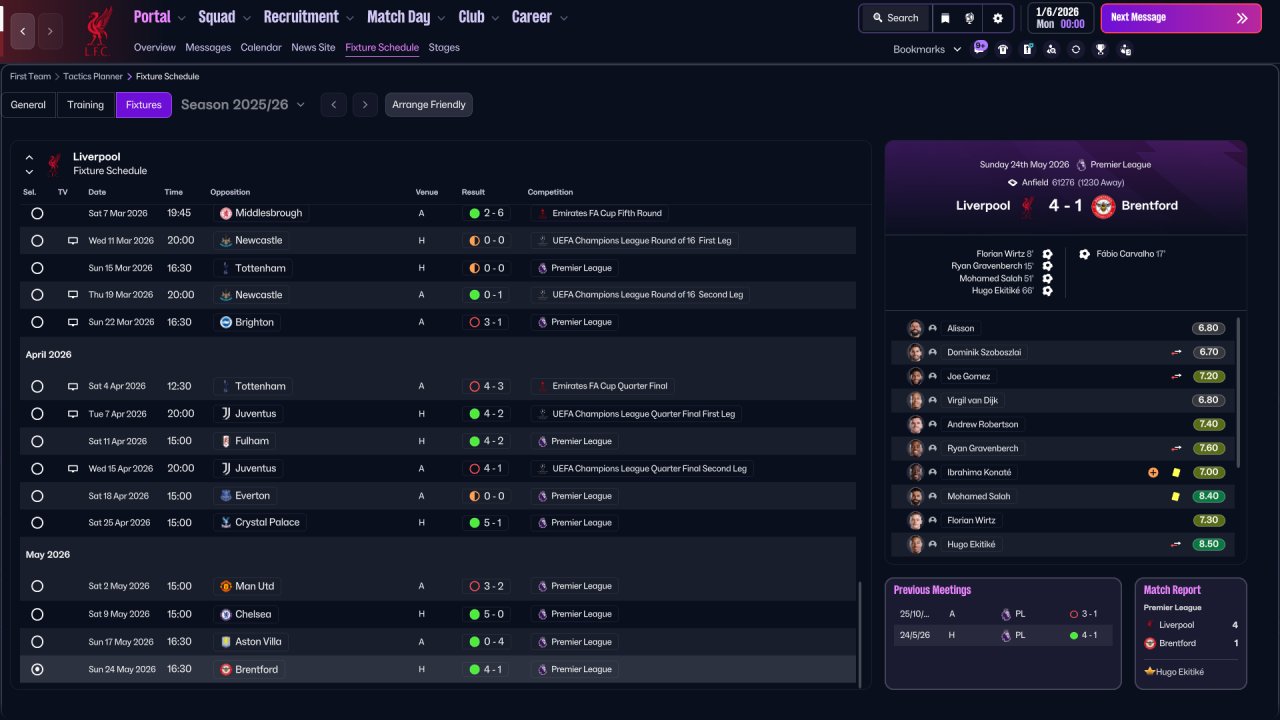Viewport: 1280px width, 720px height.
Task: Click the shirt icon in bookmarks bar
Action: tap(1003, 49)
